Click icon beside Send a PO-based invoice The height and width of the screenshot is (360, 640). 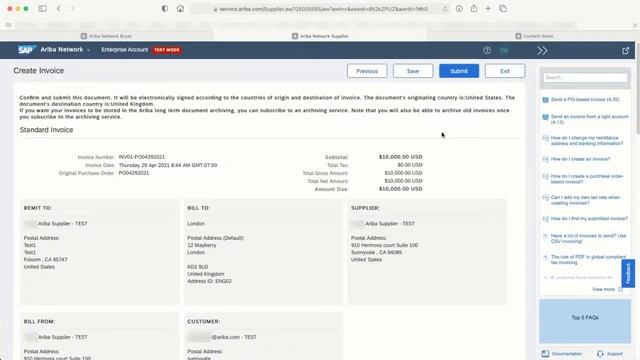[x=545, y=100]
